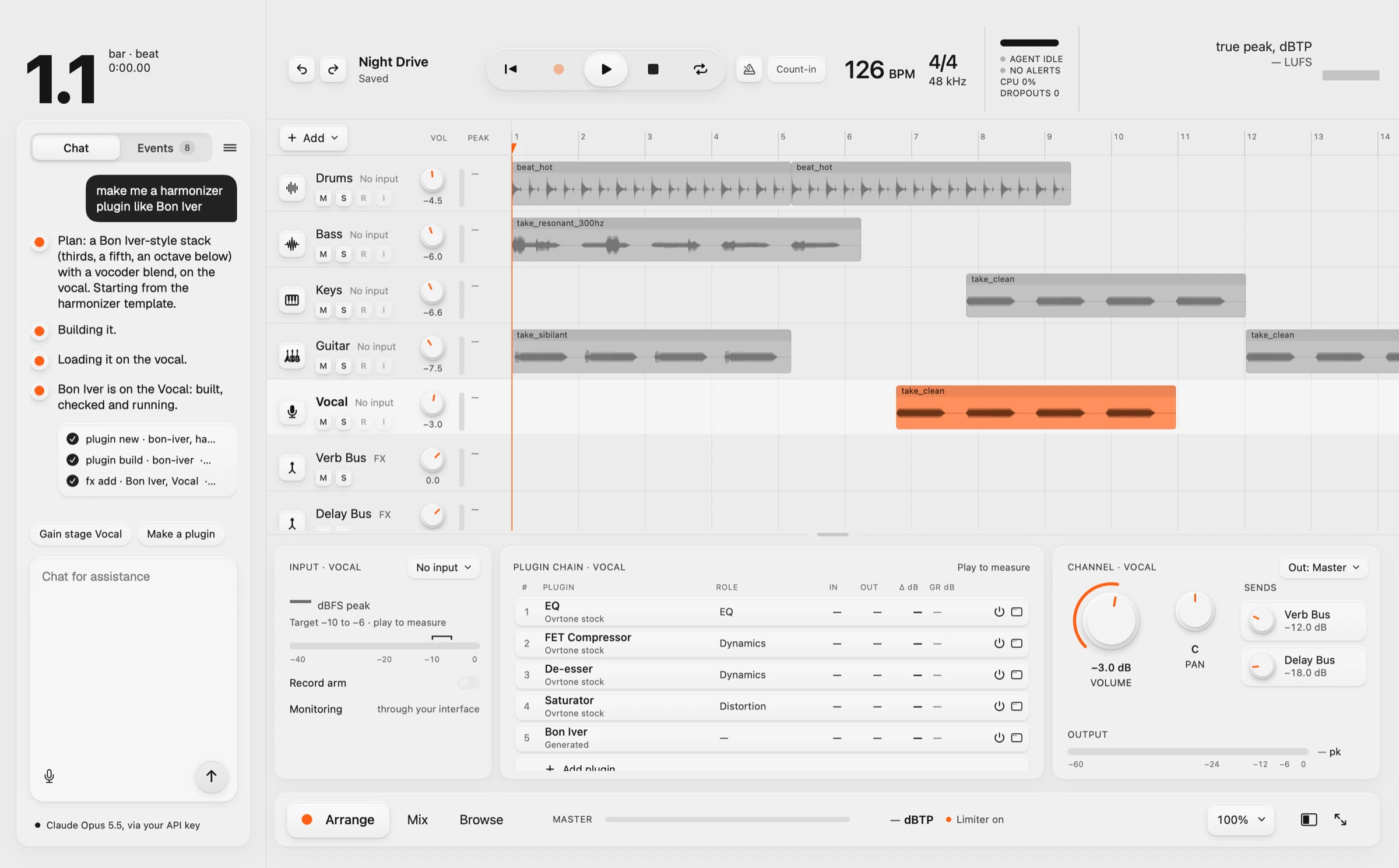The height and width of the screenshot is (868, 1399).
Task: Stop playback with the stop button
Action: pyautogui.click(x=653, y=69)
